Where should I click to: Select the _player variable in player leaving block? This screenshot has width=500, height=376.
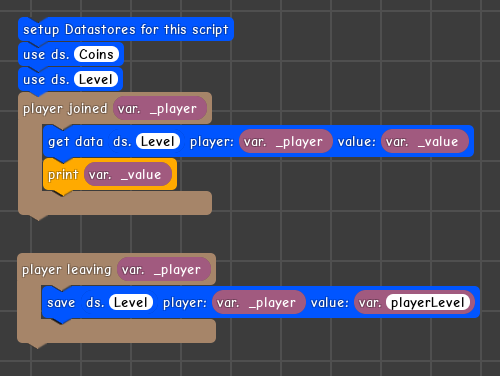164,270
